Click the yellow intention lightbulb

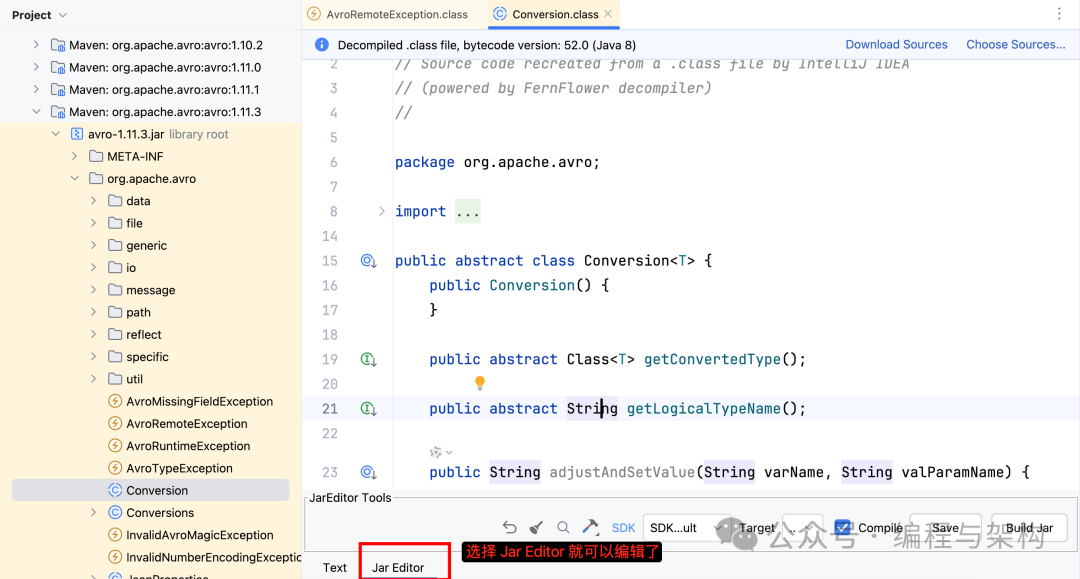[x=480, y=382]
